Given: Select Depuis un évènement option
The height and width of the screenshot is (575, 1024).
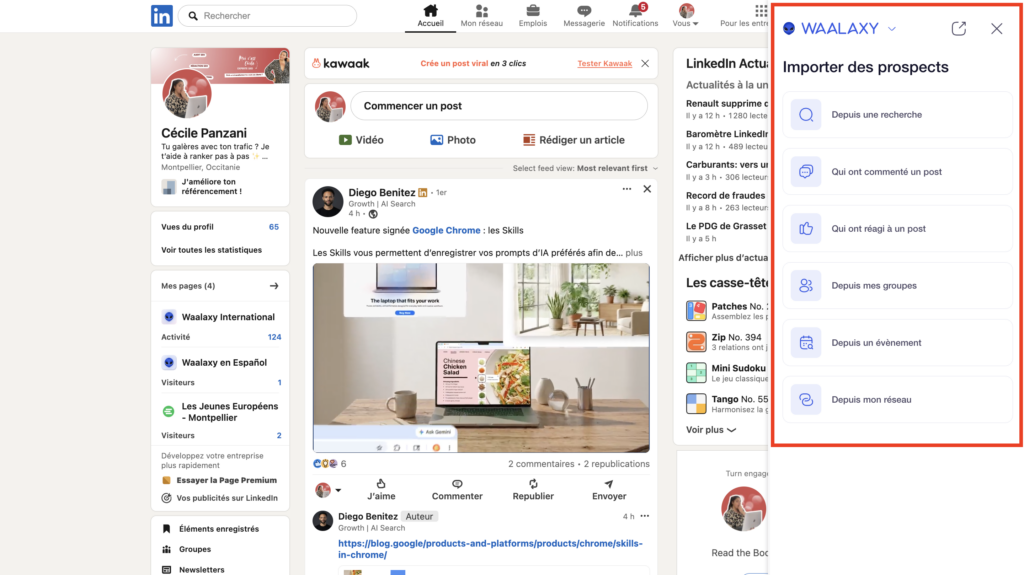Looking at the screenshot, I should (897, 342).
